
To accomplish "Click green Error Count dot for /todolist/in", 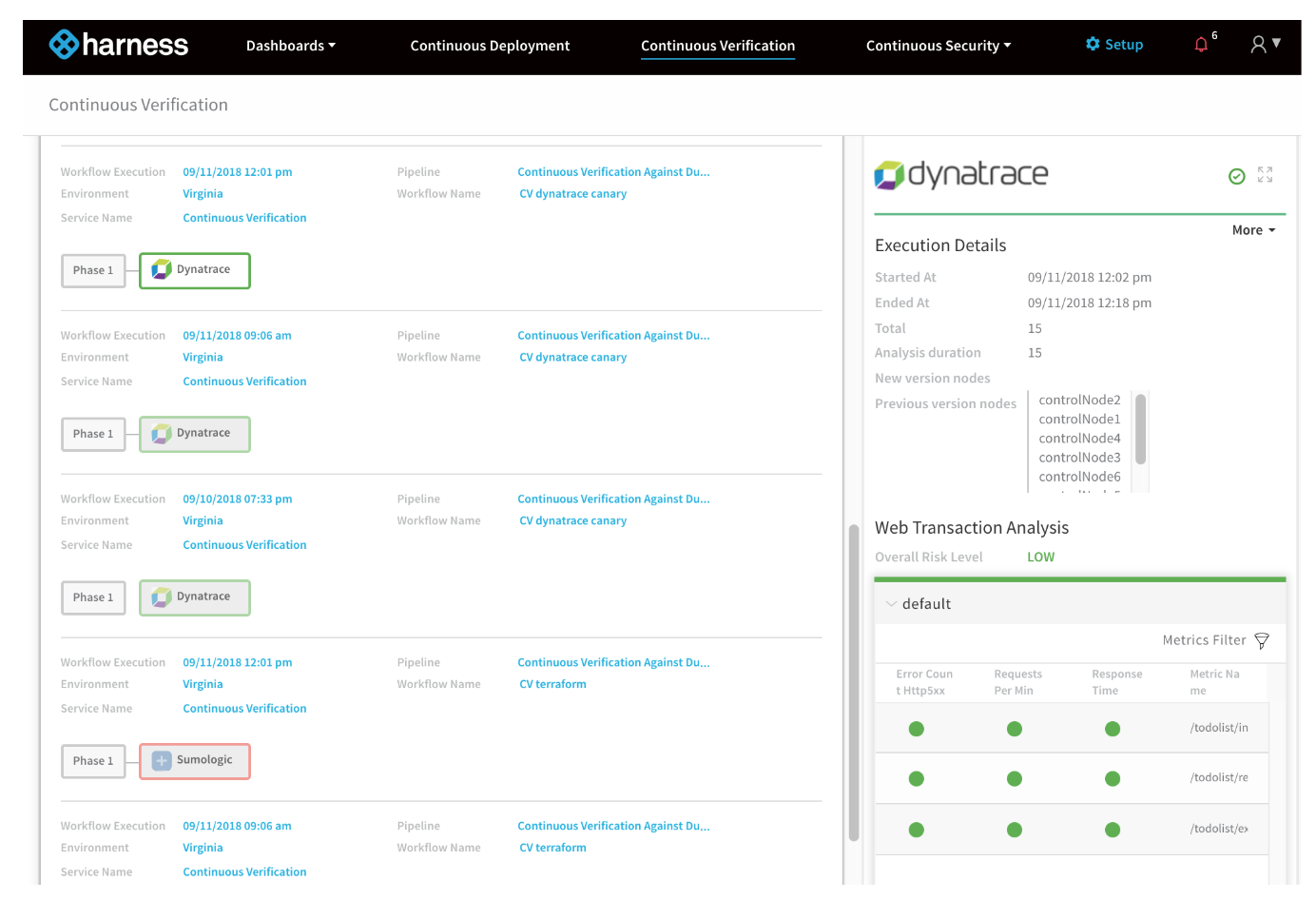I will [x=917, y=729].
